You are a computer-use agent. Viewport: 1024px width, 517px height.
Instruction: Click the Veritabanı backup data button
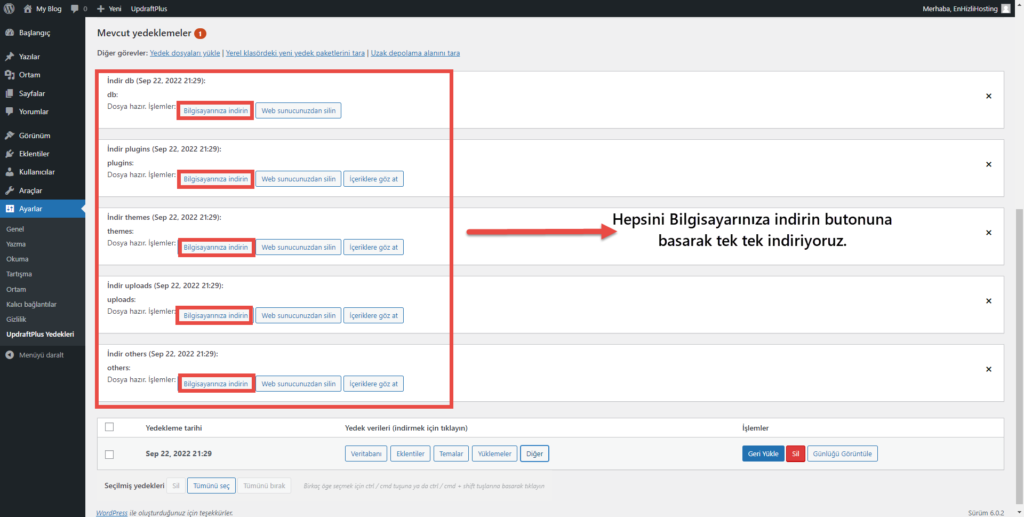point(366,454)
